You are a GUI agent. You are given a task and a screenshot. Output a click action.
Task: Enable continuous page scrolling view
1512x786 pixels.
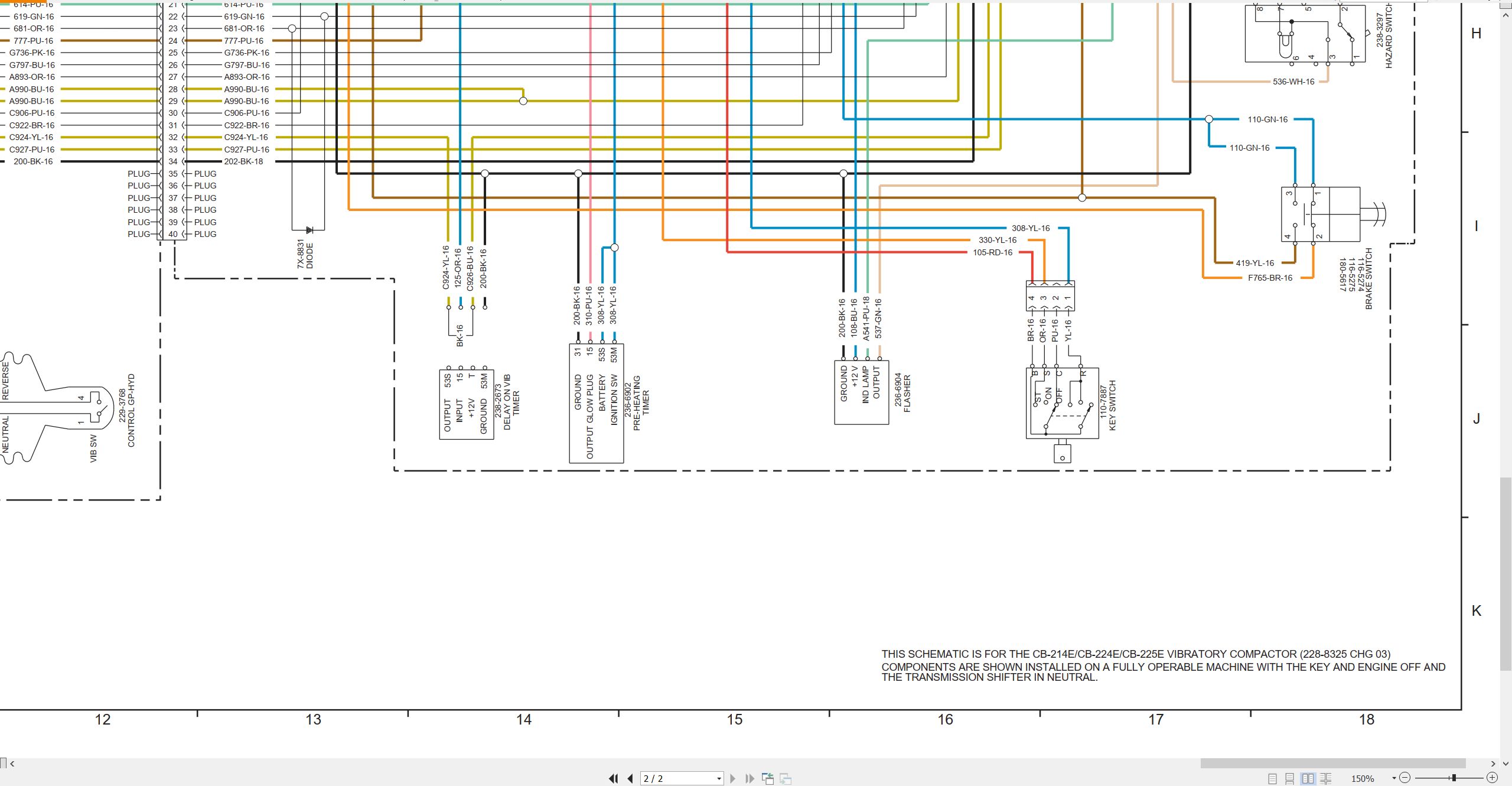1290,778
